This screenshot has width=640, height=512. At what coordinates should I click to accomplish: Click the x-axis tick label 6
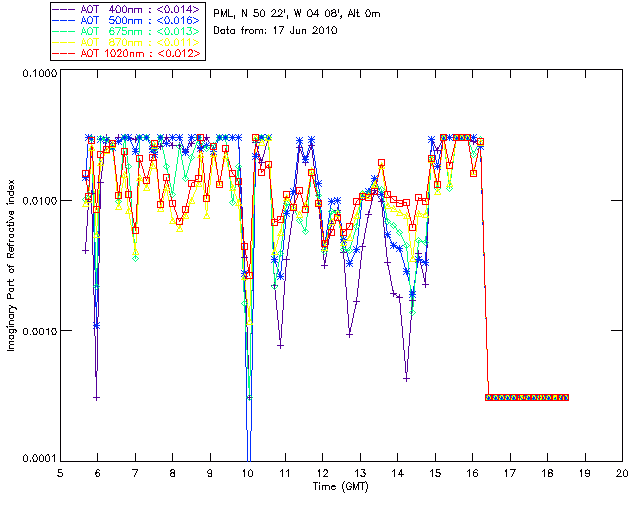click(x=98, y=473)
